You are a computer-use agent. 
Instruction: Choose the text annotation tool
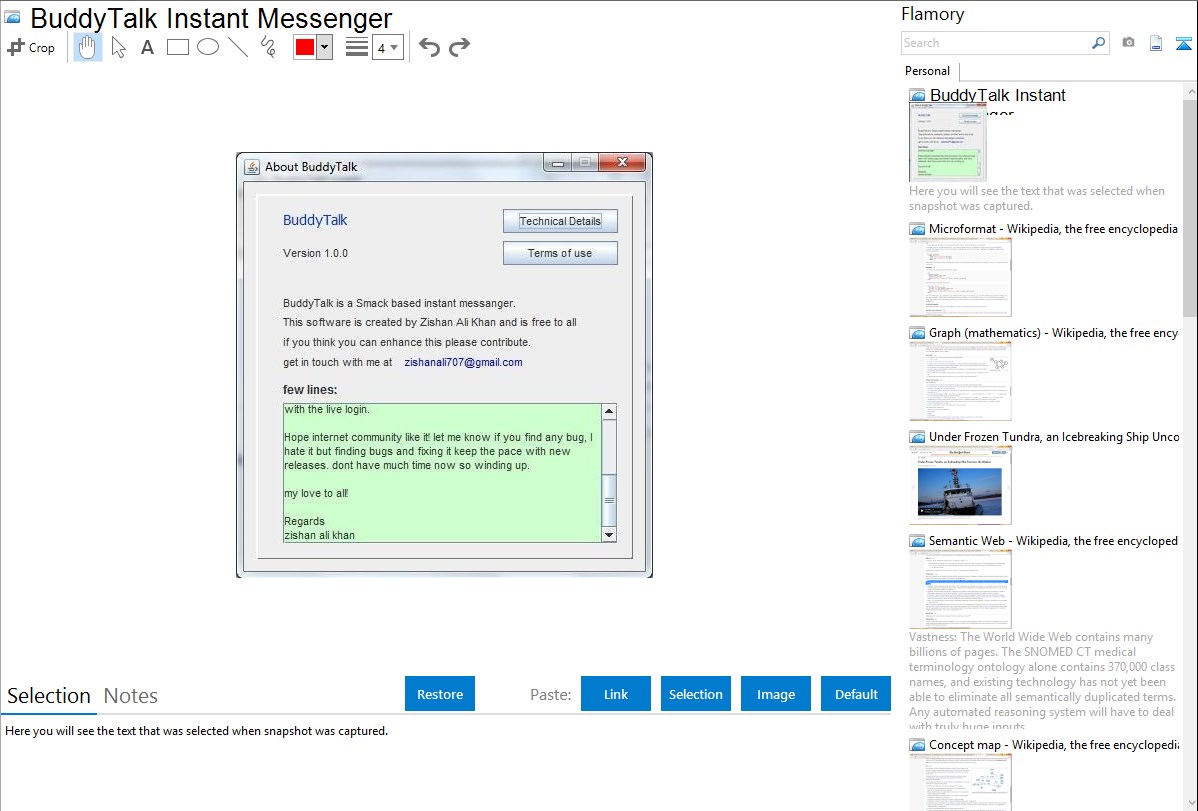[147, 47]
